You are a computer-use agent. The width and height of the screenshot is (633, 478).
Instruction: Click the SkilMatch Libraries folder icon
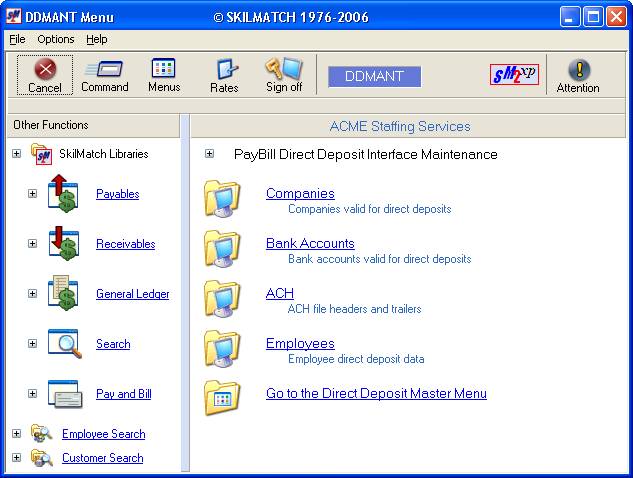pos(42,154)
